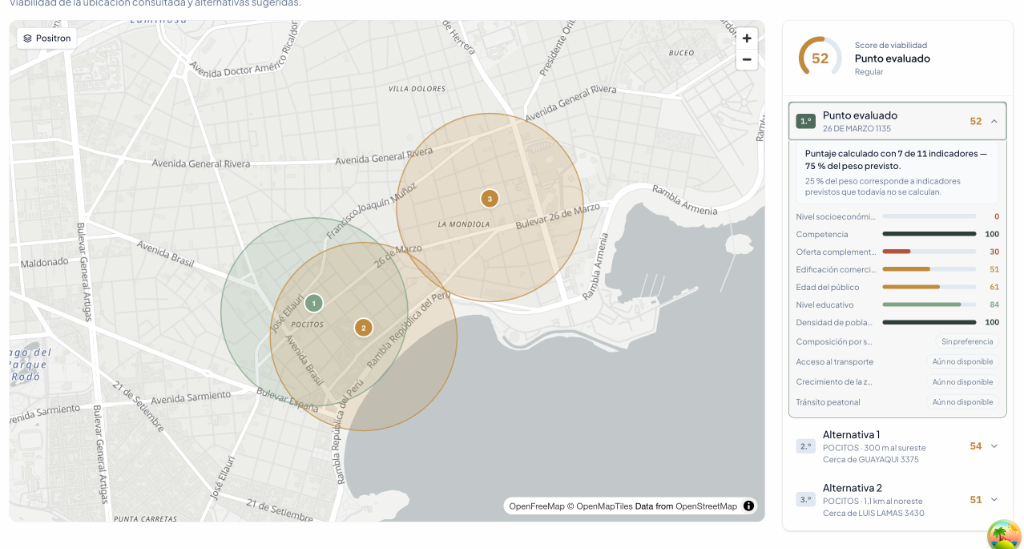The height and width of the screenshot is (549, 1024).
Task: Open the OpenStreetMap attribution link
Action: (x=706, y=506)
